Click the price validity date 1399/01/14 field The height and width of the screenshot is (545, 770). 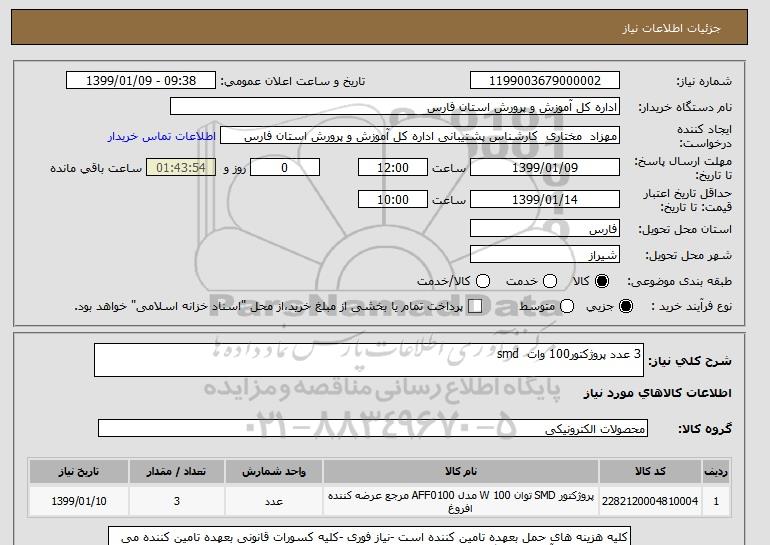[x=545, y=199]
